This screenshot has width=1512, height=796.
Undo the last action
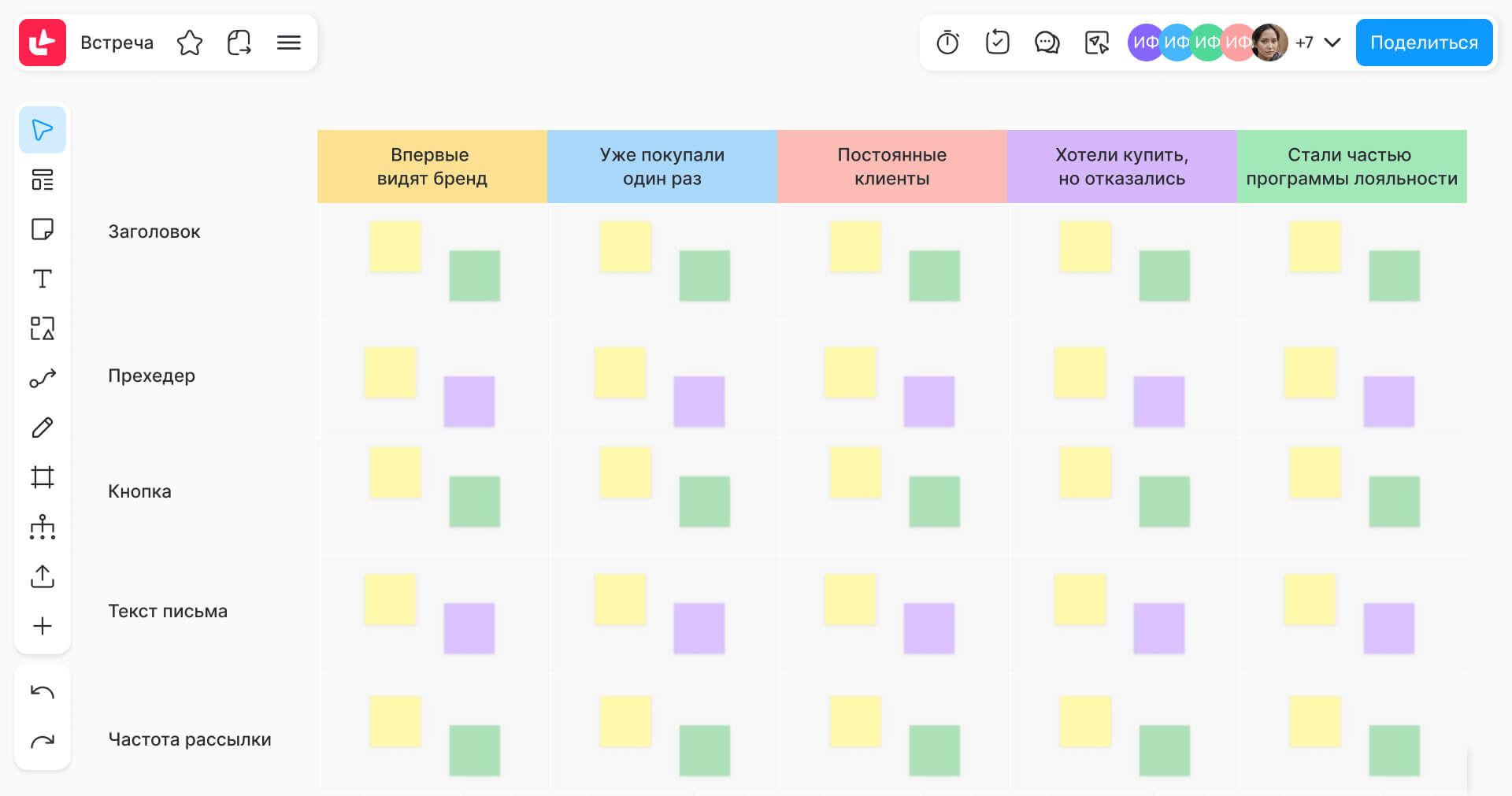43,692
